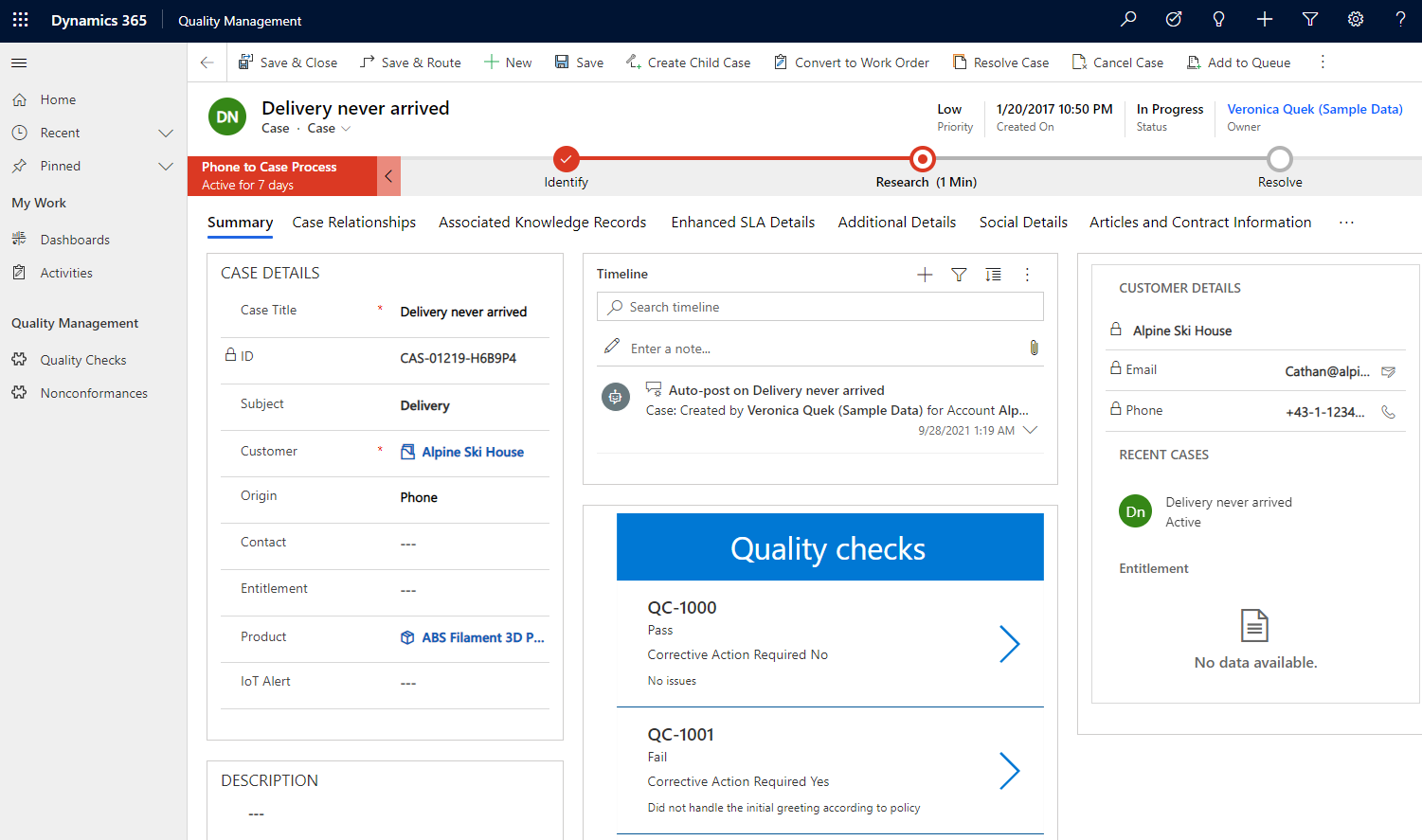Expand the auto-post timeline entry chevron

(1031, 430)
